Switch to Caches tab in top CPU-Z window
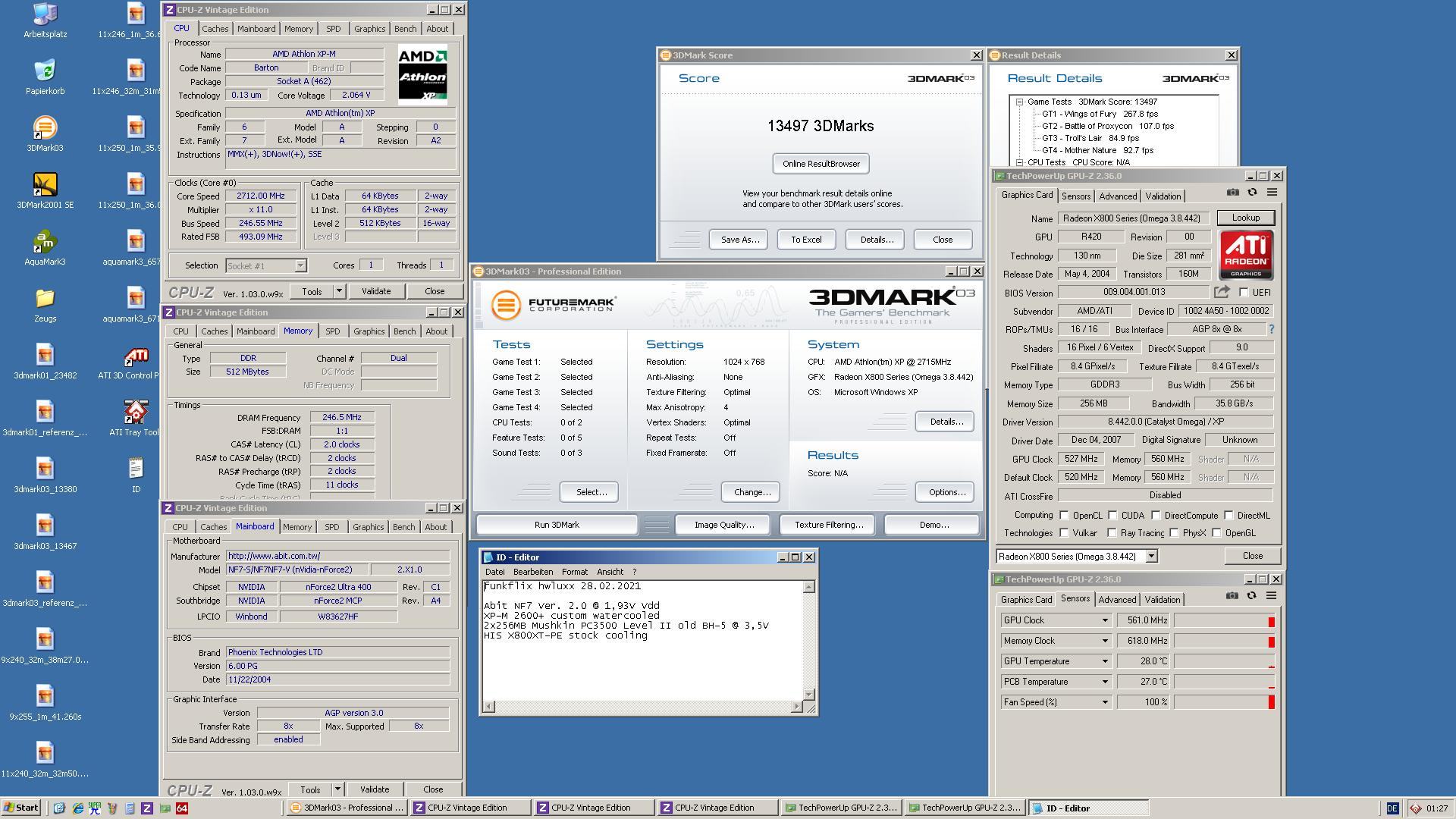This screenshot has width=1456, height=819. pos(215,29)
